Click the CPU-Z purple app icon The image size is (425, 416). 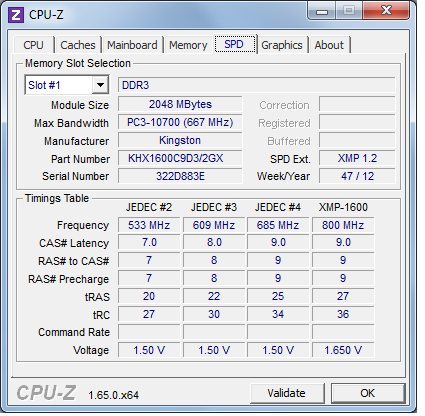[16, 15]
